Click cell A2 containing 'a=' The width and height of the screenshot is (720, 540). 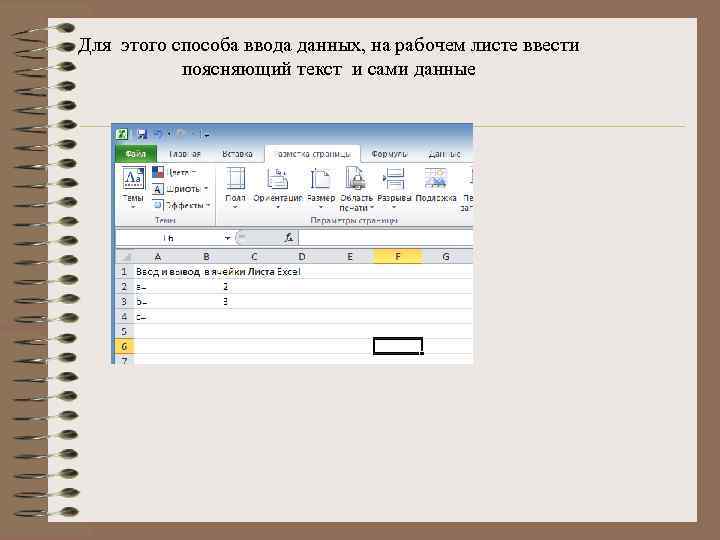coord(158,287)
